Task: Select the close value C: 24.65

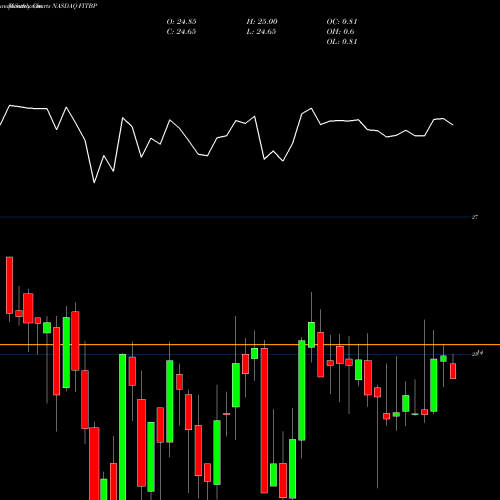Action: pos(181,32)
